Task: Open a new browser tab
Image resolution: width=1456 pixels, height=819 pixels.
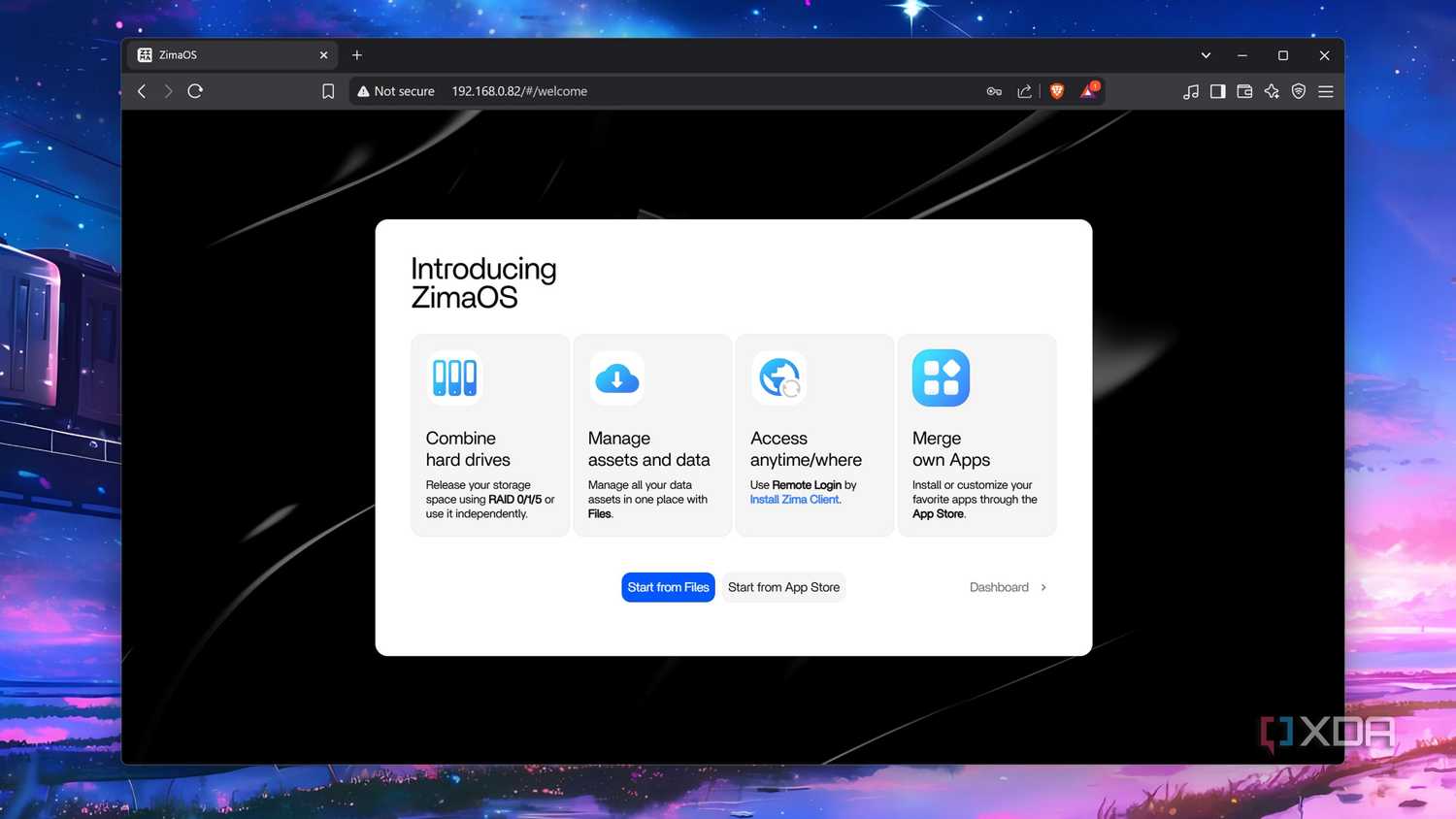Action: [357, 55]
